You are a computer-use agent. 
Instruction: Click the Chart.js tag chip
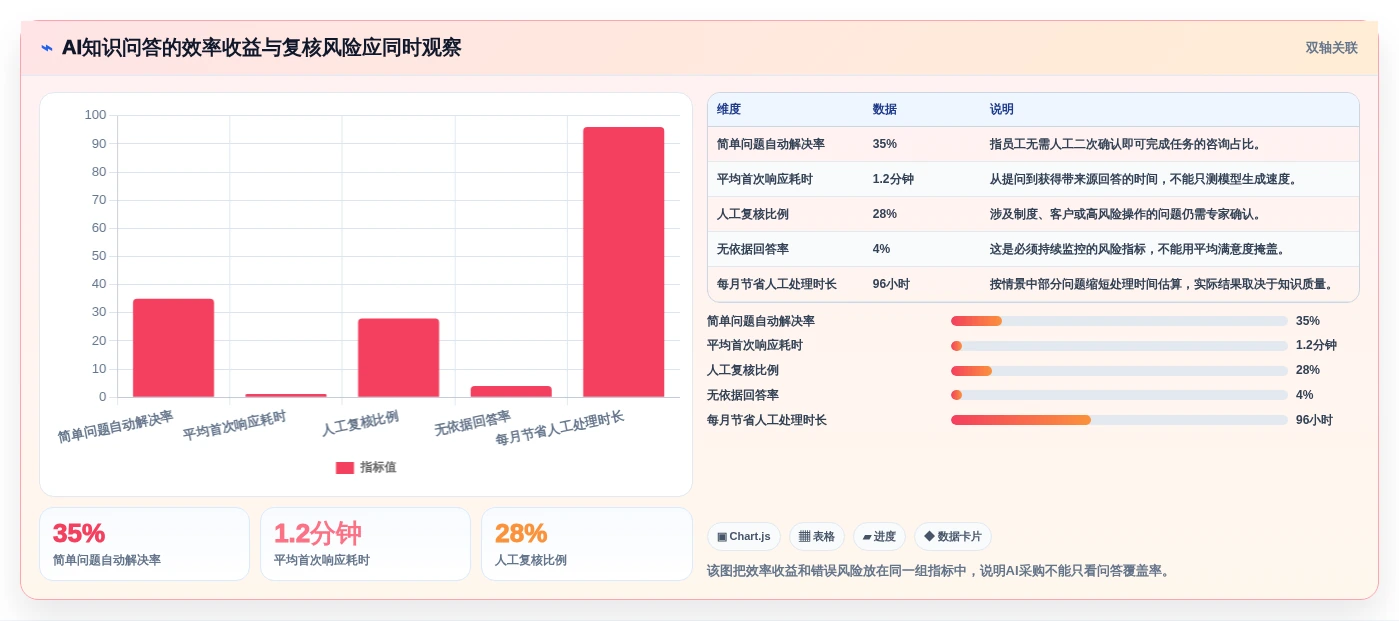pyautogui.click(x=744, y=536)
